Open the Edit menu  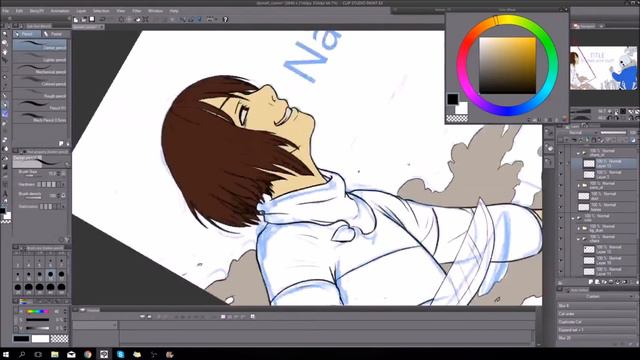point(19,11)
